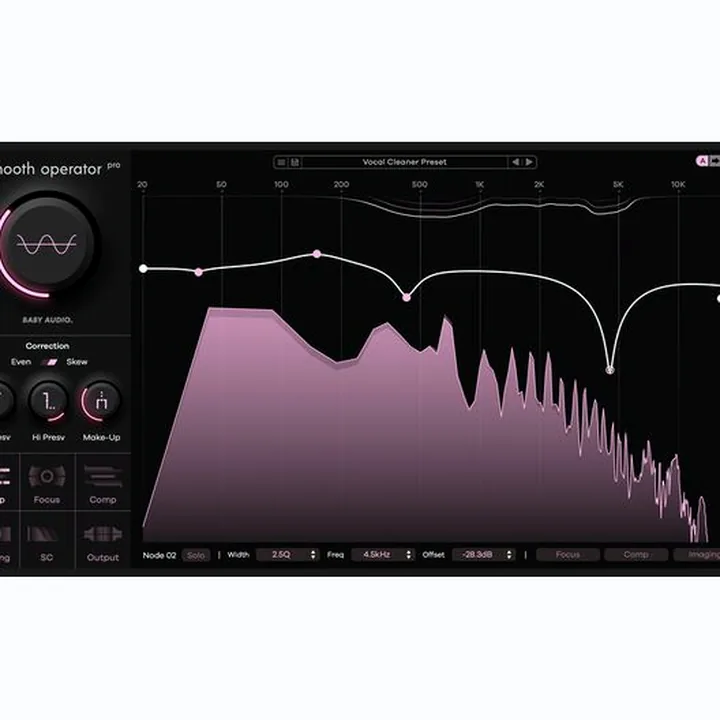
Task: Select the leftmost white node at 20 Hz
Action: point(143,269)
